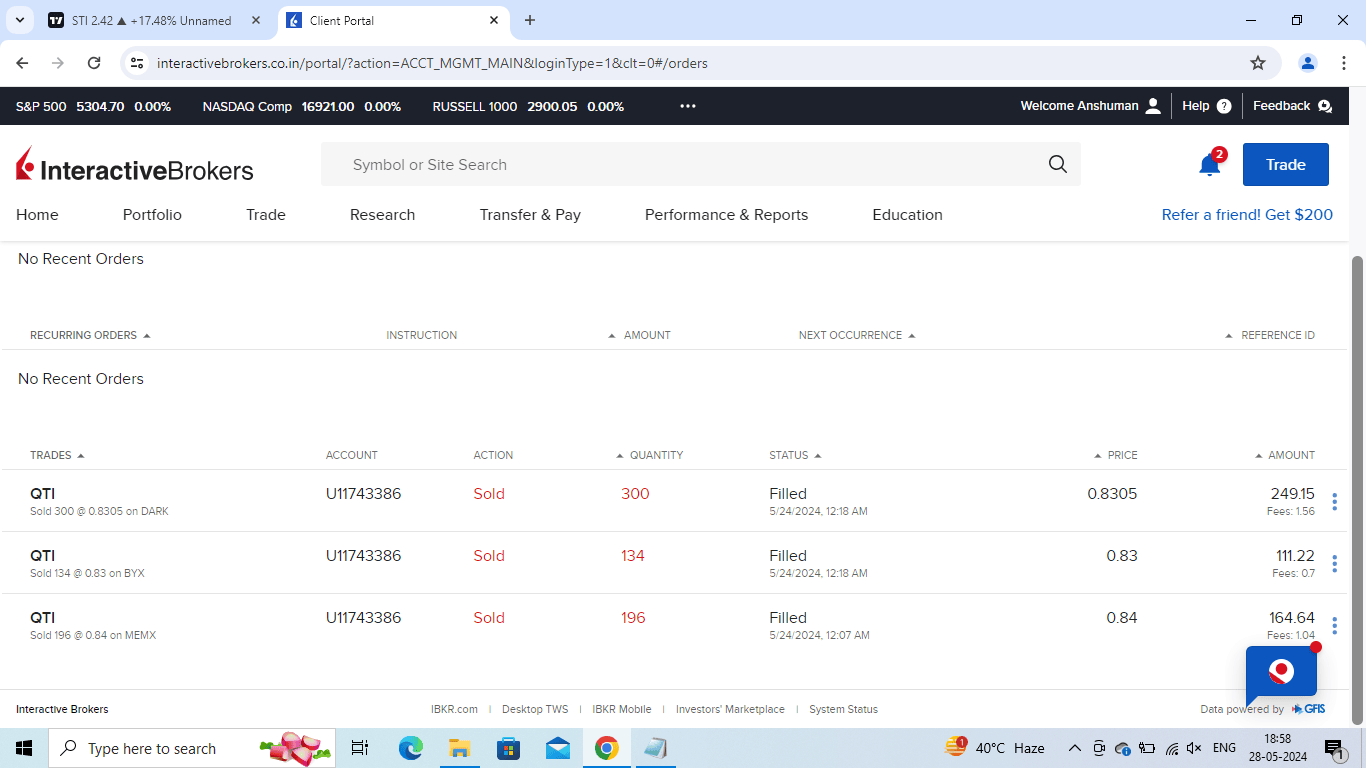View site information icon in the address bar
1366x768 pixels.
click(x=137, y=63)
